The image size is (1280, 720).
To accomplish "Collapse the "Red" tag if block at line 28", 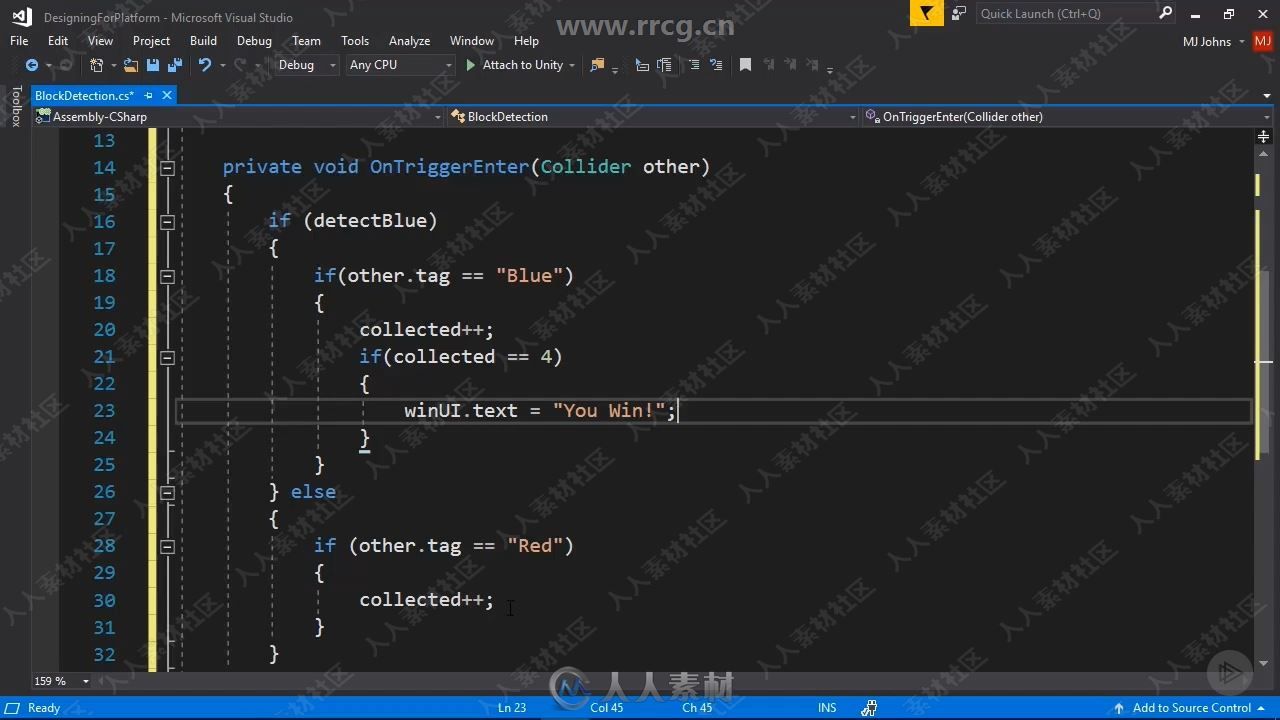I will click(x=167, y=547).
